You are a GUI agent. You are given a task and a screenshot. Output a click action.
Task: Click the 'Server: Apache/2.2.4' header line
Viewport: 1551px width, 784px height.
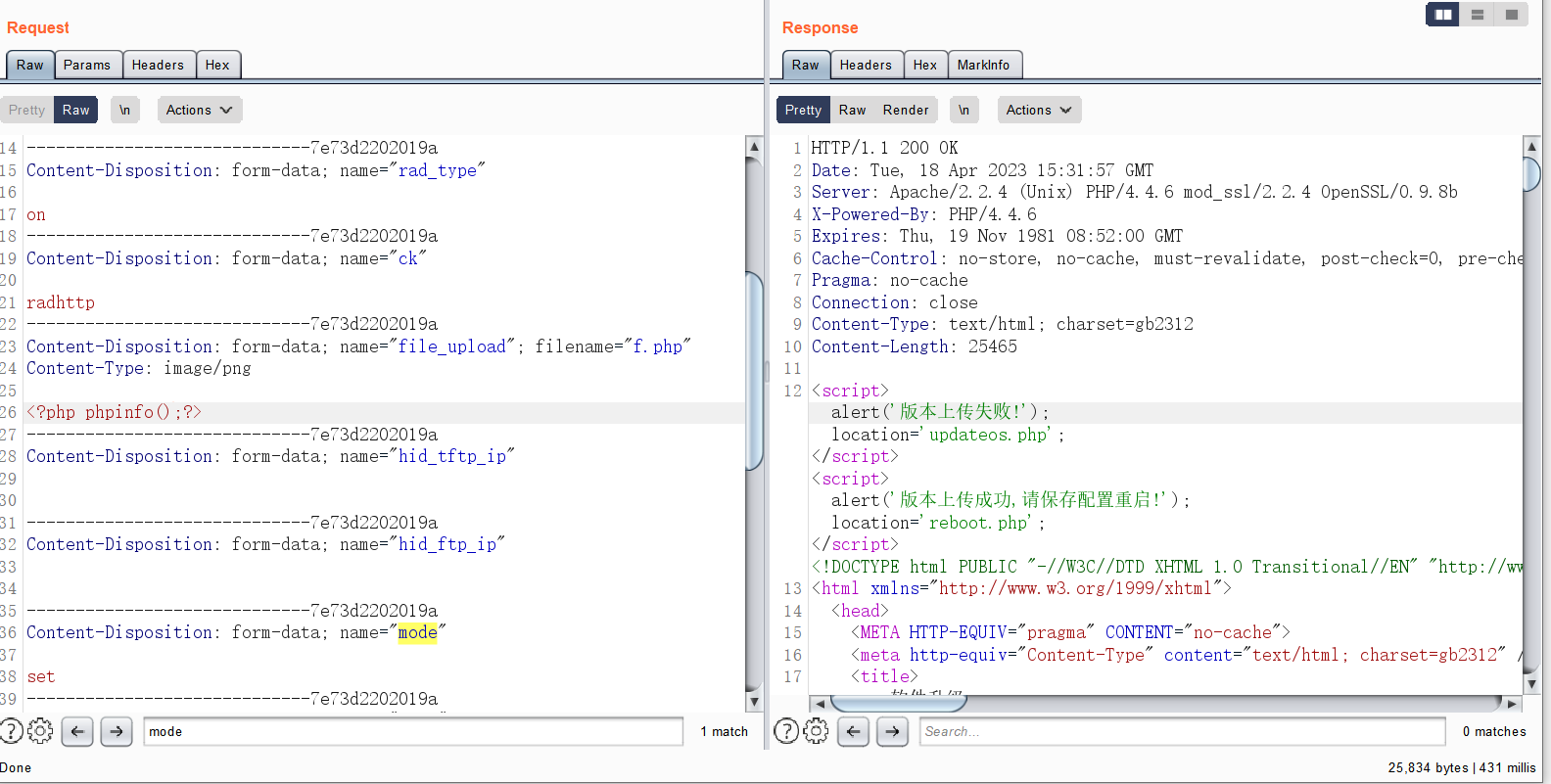point(1134,192)
